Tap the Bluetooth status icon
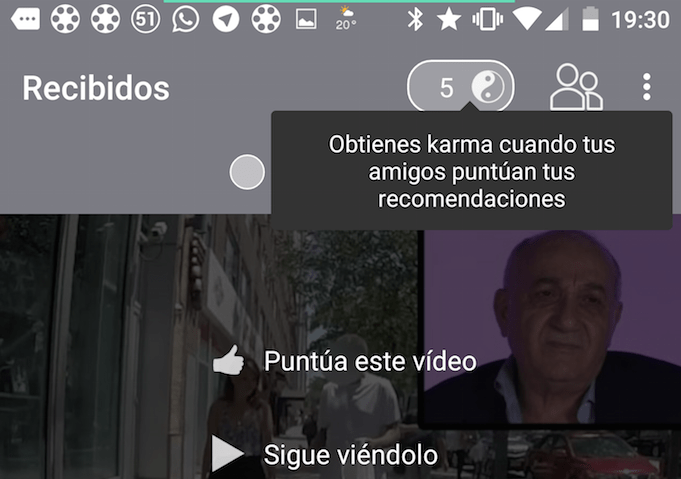Screen dimensions: 681x479 (x=415, y=20)
